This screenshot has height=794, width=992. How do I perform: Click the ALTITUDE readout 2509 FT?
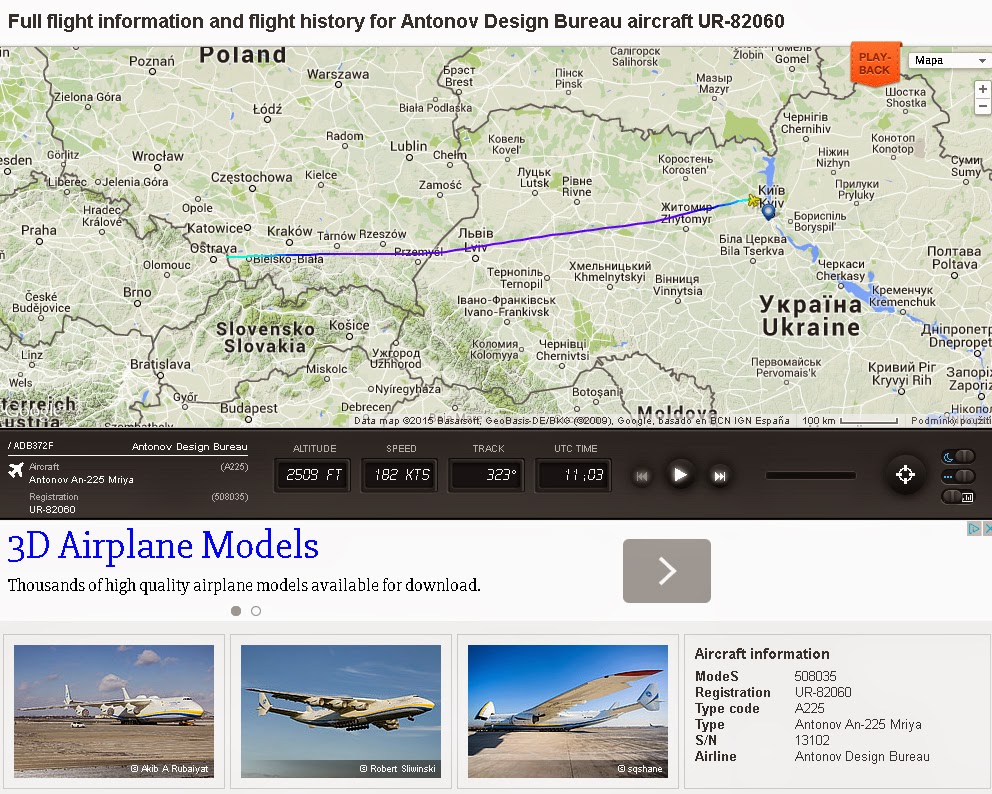(313, 475)
